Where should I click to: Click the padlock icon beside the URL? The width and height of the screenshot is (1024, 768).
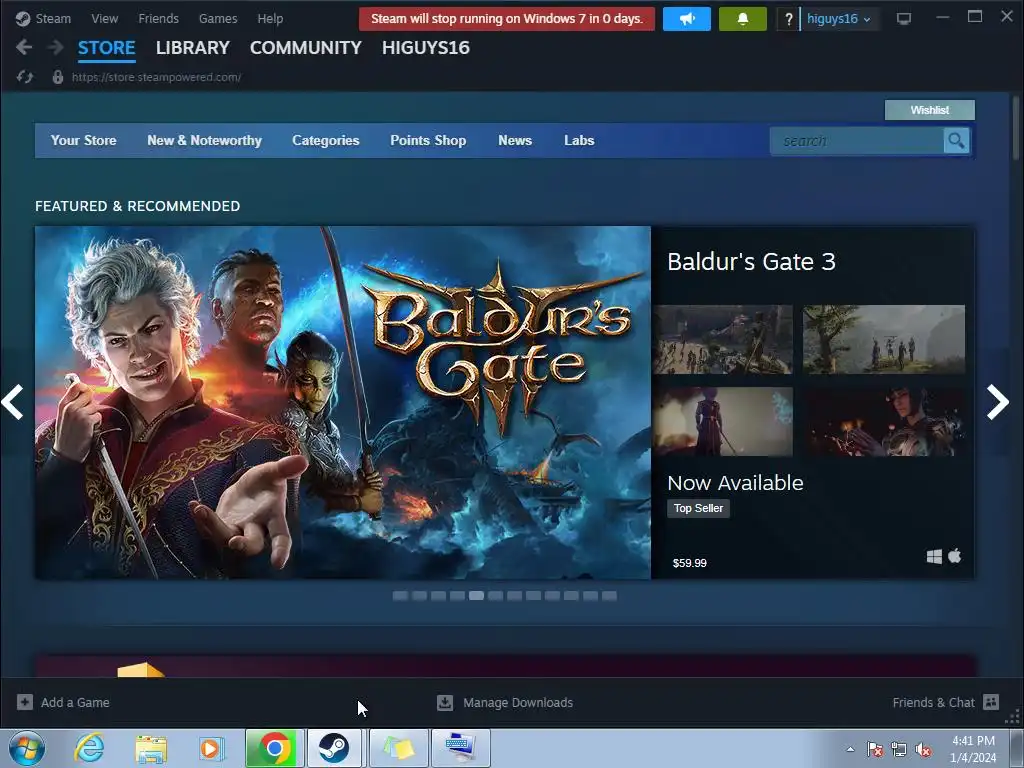coord(57,77)
